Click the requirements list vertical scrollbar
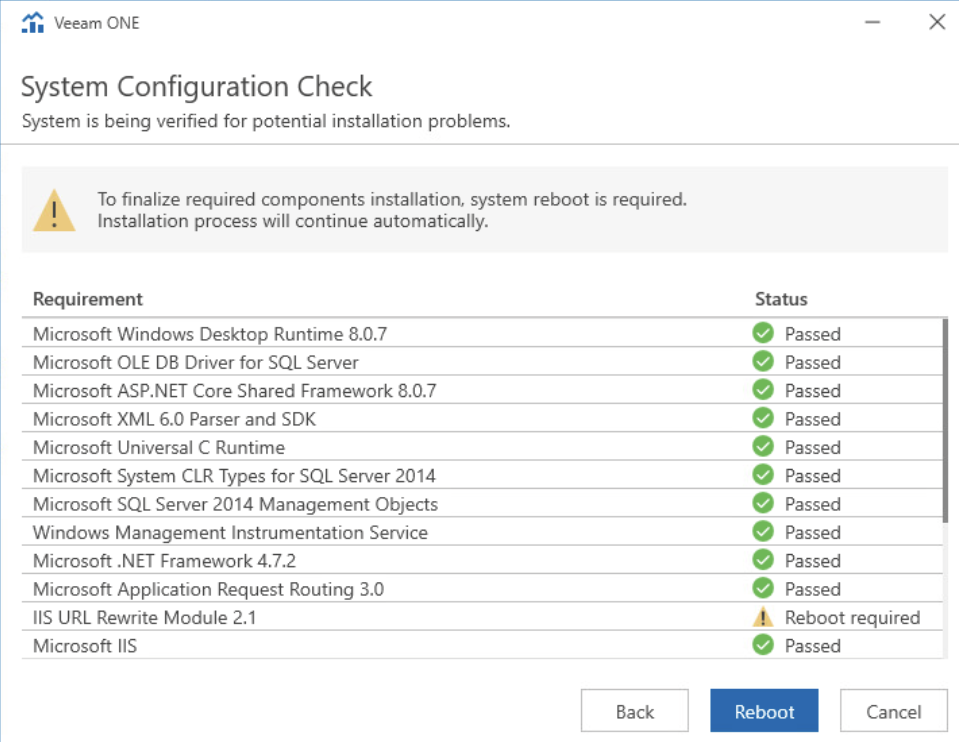This screenshot has height=742, width=959. [946, 421]
